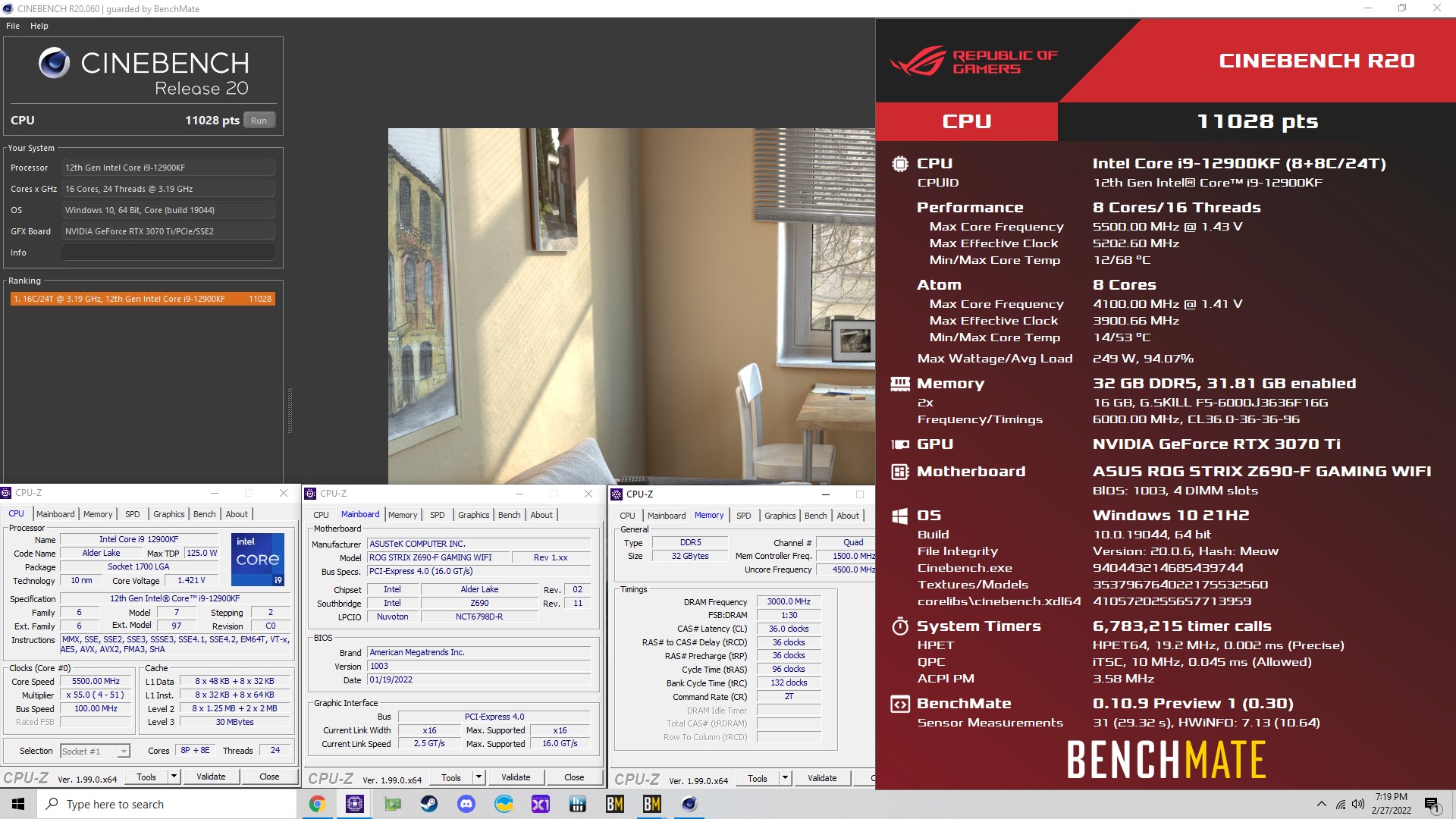Click the System Timers stopwatch icon
1456x819 pixels.
click(900, 626)
